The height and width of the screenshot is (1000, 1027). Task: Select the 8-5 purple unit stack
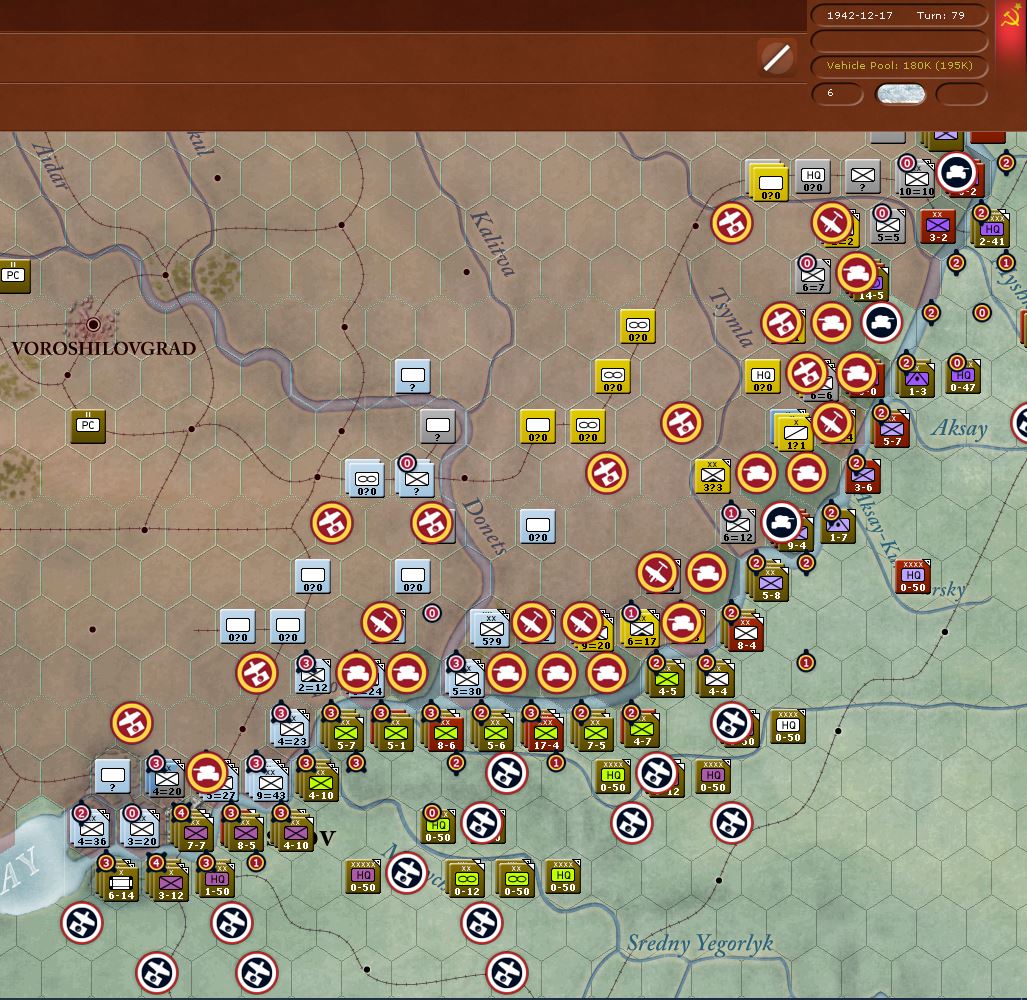click(x=245, y=832)
